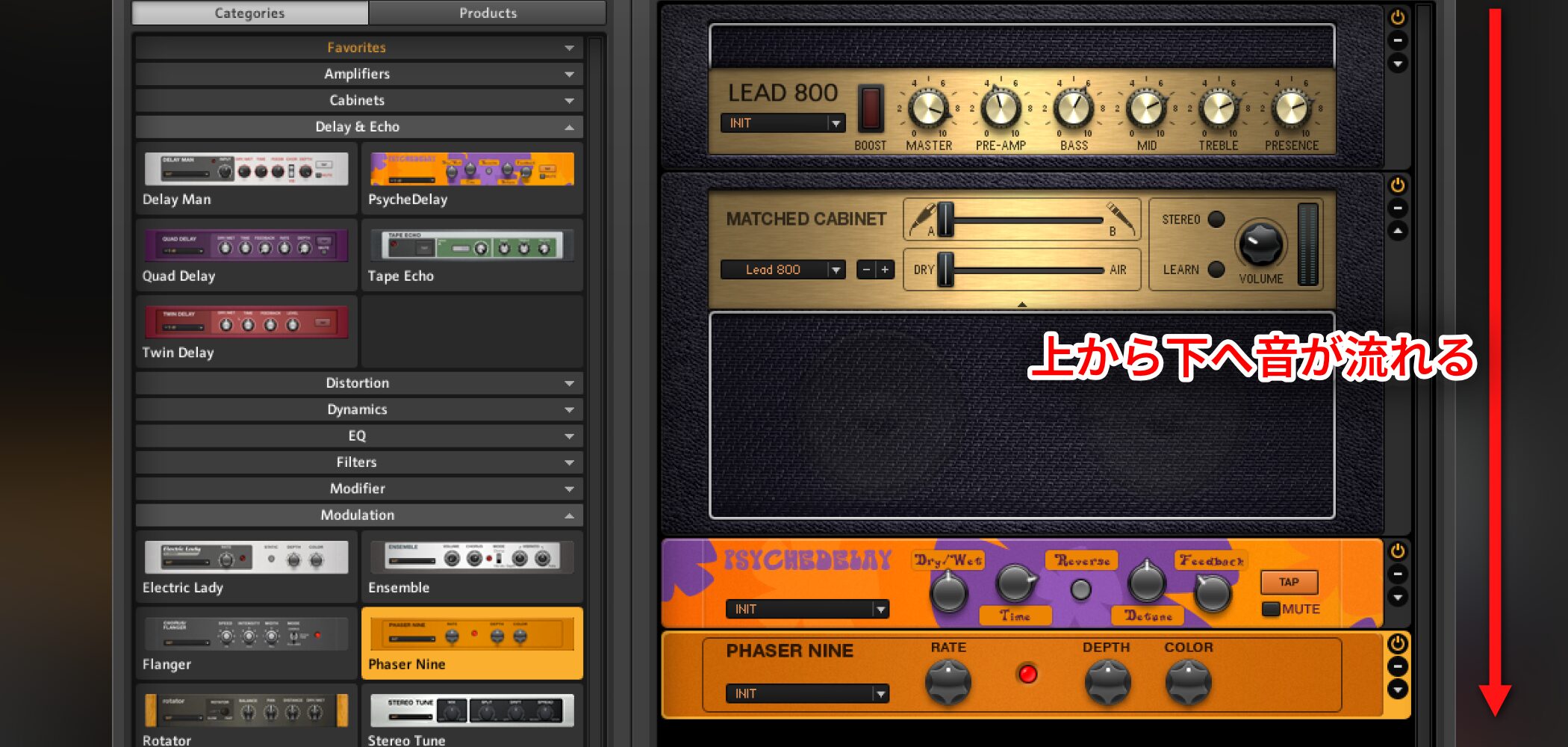Switch to the Categories tab
This screenshot has height=747, width=1568.
pyautogui.click(x=250, y=13)
